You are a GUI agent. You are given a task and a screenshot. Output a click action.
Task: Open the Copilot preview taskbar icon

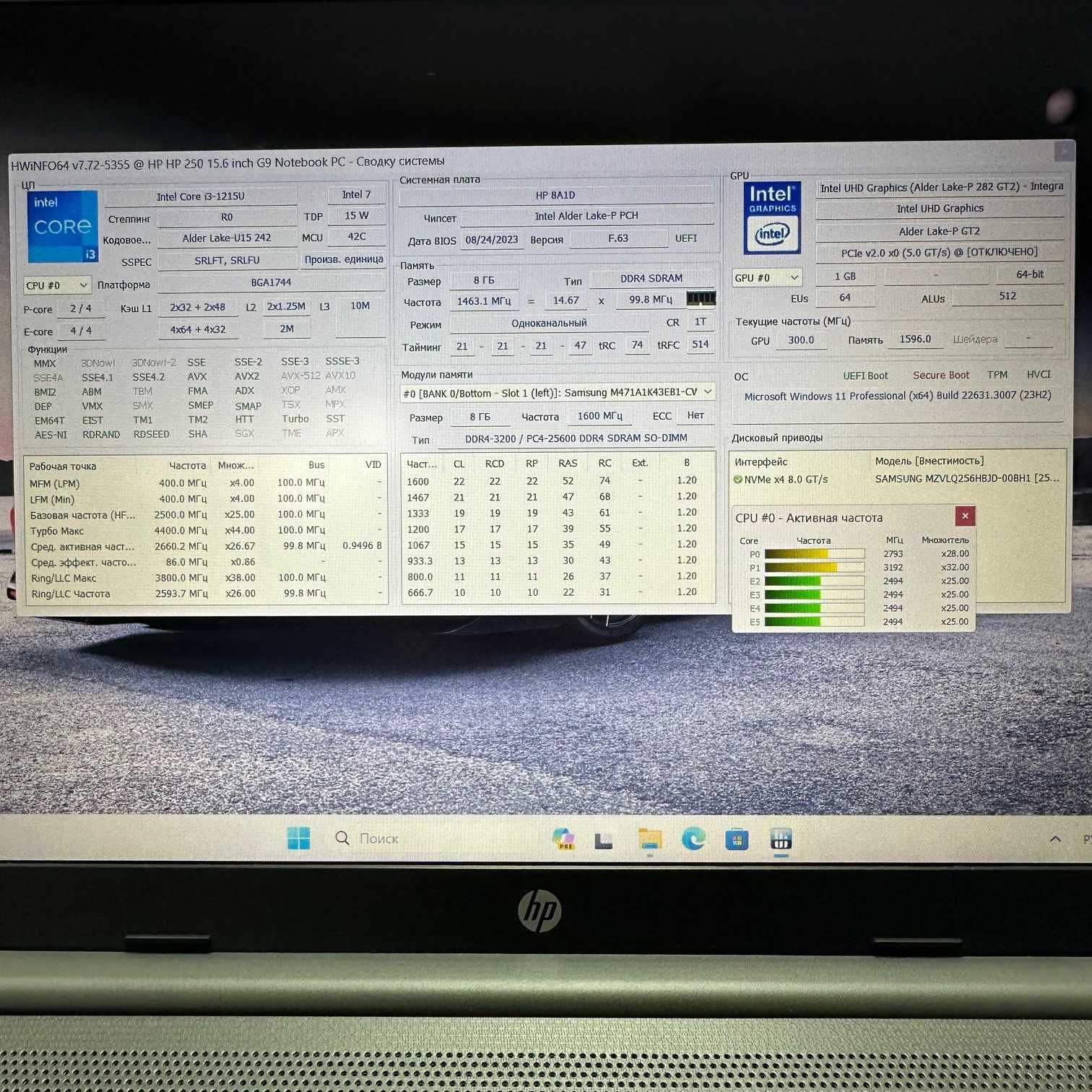tap(563, 839)
